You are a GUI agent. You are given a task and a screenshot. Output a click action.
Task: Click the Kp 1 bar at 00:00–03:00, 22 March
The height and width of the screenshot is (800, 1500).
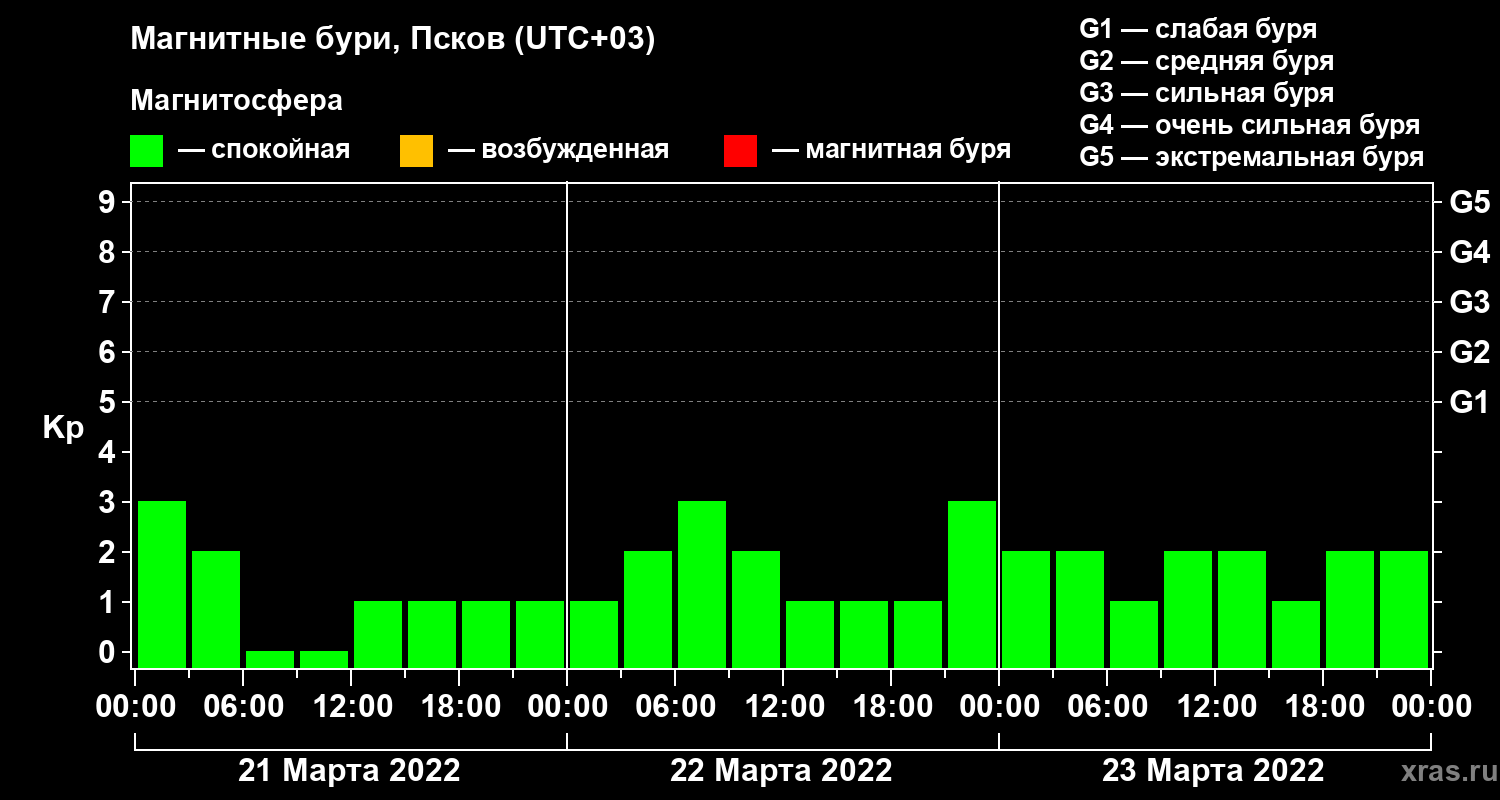pos(594,634)
